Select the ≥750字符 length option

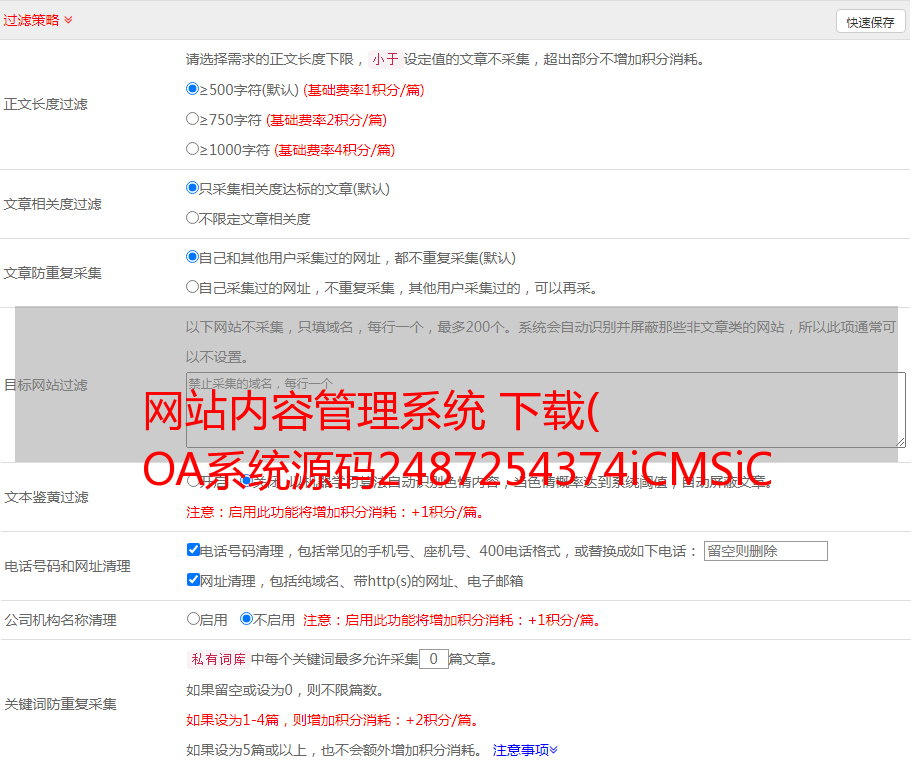click(192, 119)
